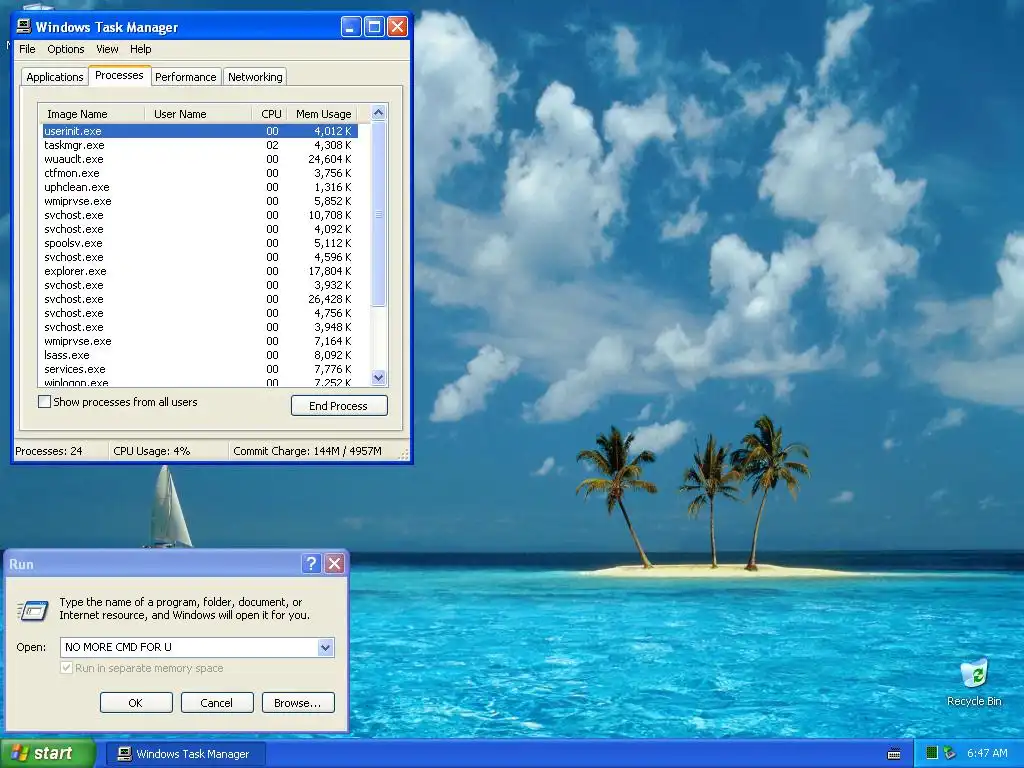Maximize the Windows Task Manager window

click(374, 27)
